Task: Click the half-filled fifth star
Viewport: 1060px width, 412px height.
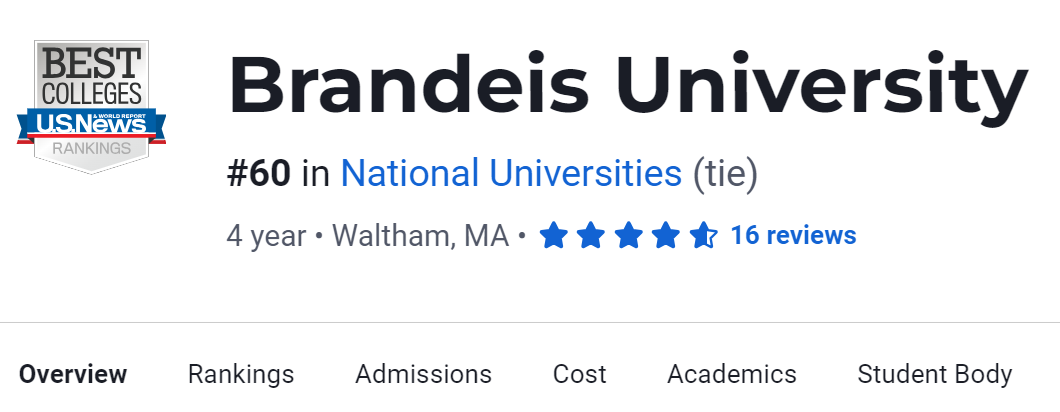Action: [703, 236]
